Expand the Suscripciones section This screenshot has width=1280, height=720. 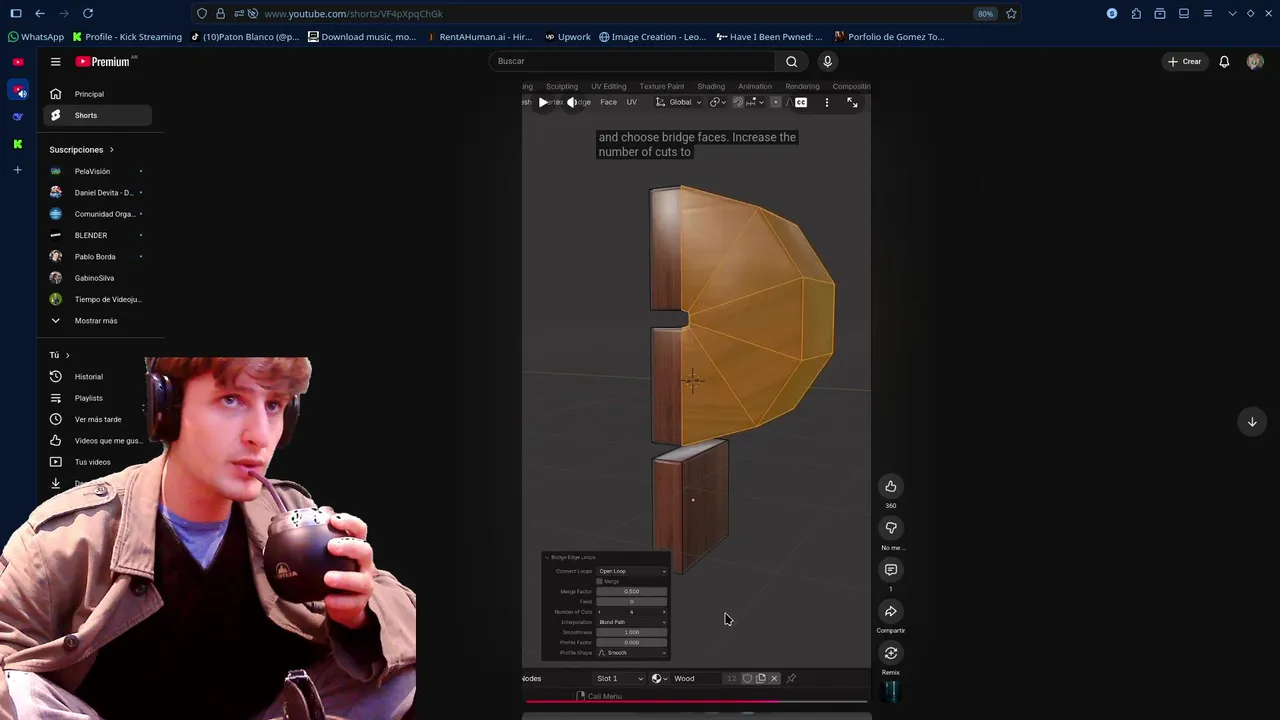click(82, 150)
